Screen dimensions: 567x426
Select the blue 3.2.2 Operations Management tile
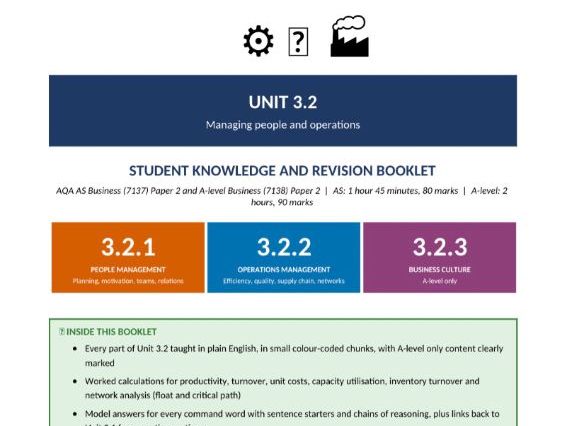pyautogui.click(x=284, y=257)
